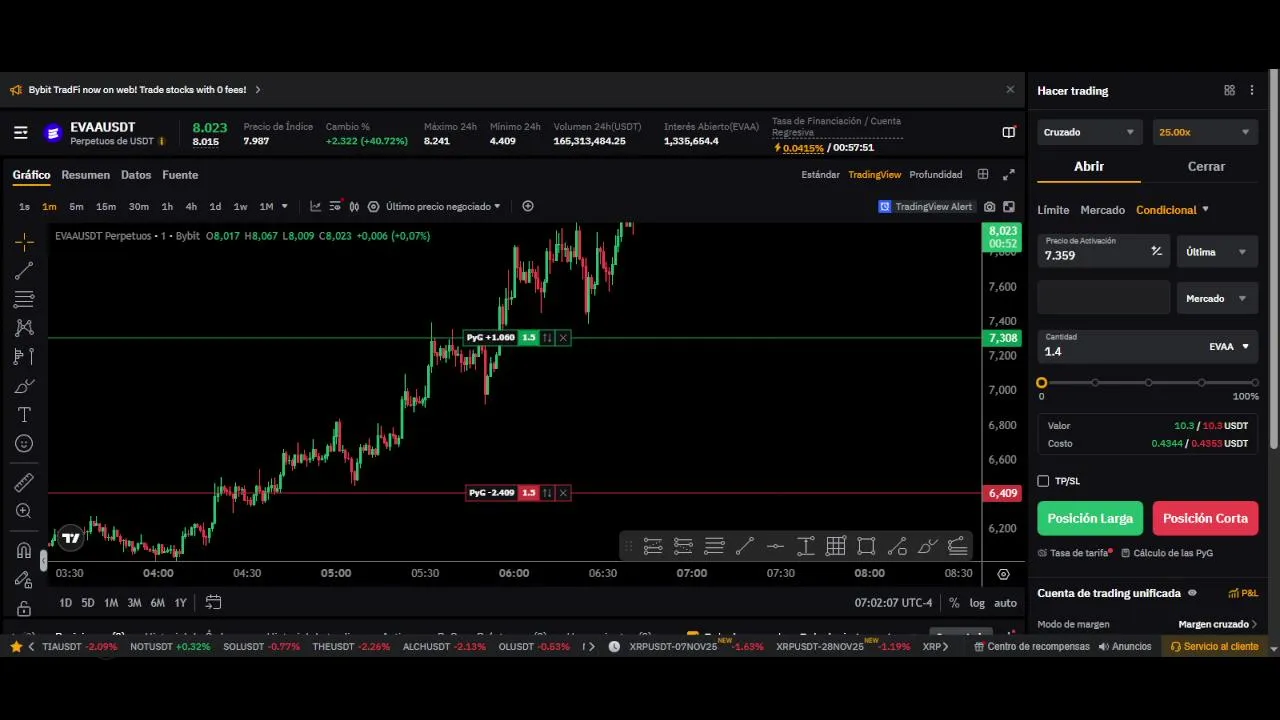Open the three-dot menu in Hacer trading panel
The height and width of the screenshot is (720, 1280).
point(1252,90)
